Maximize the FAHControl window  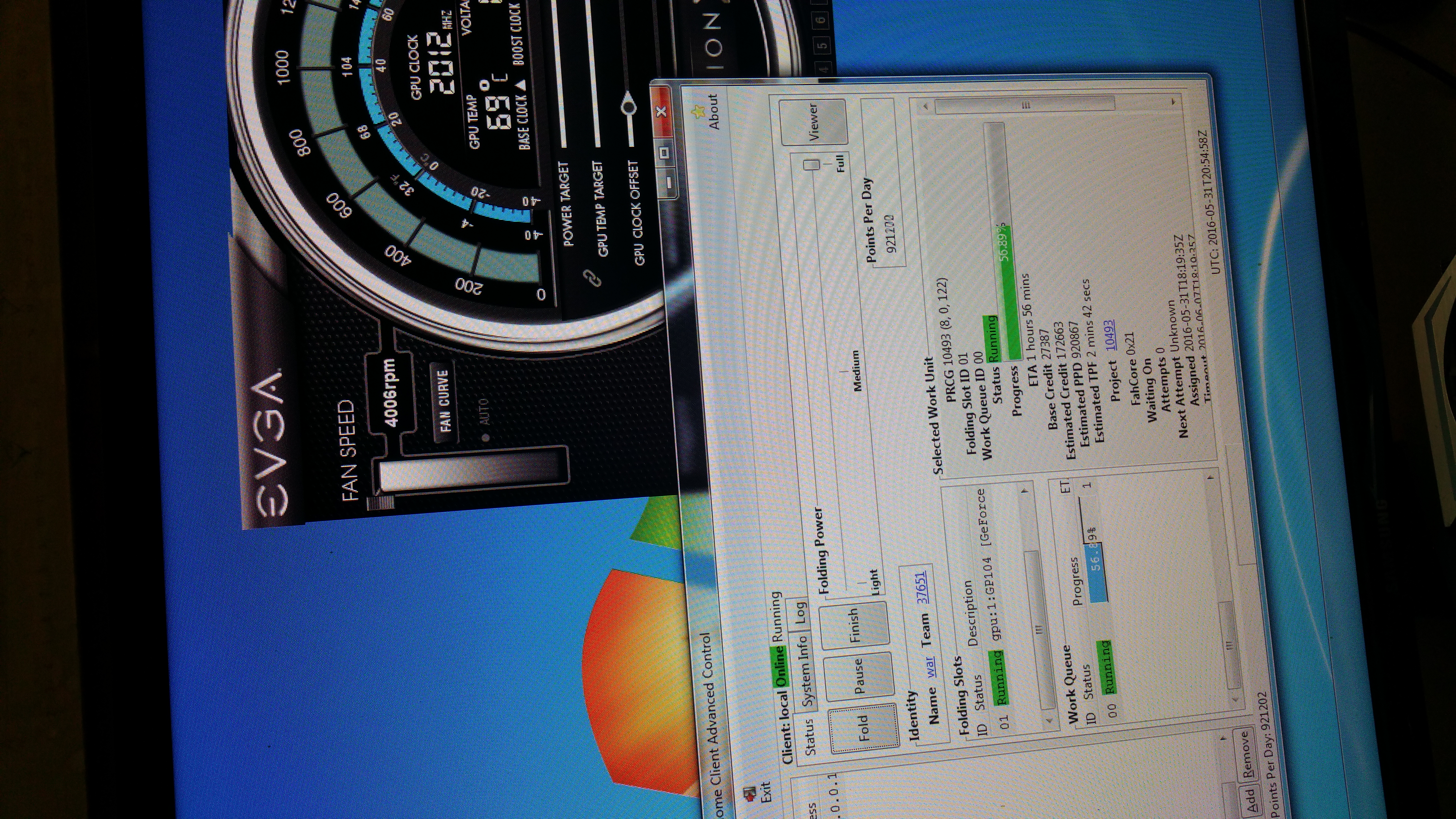pyautogui.click(x=665, y=152)
